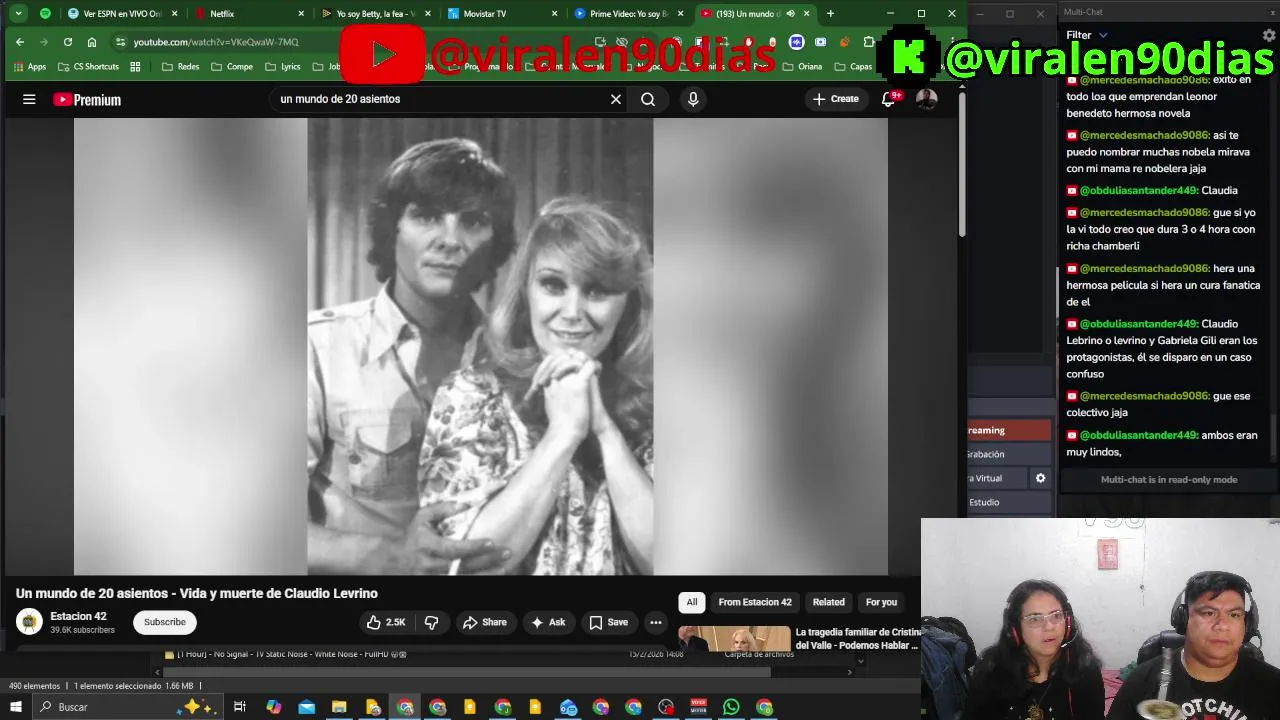Clear the YouTube search query
The image size is (1280, 720).
click(616, 99)
